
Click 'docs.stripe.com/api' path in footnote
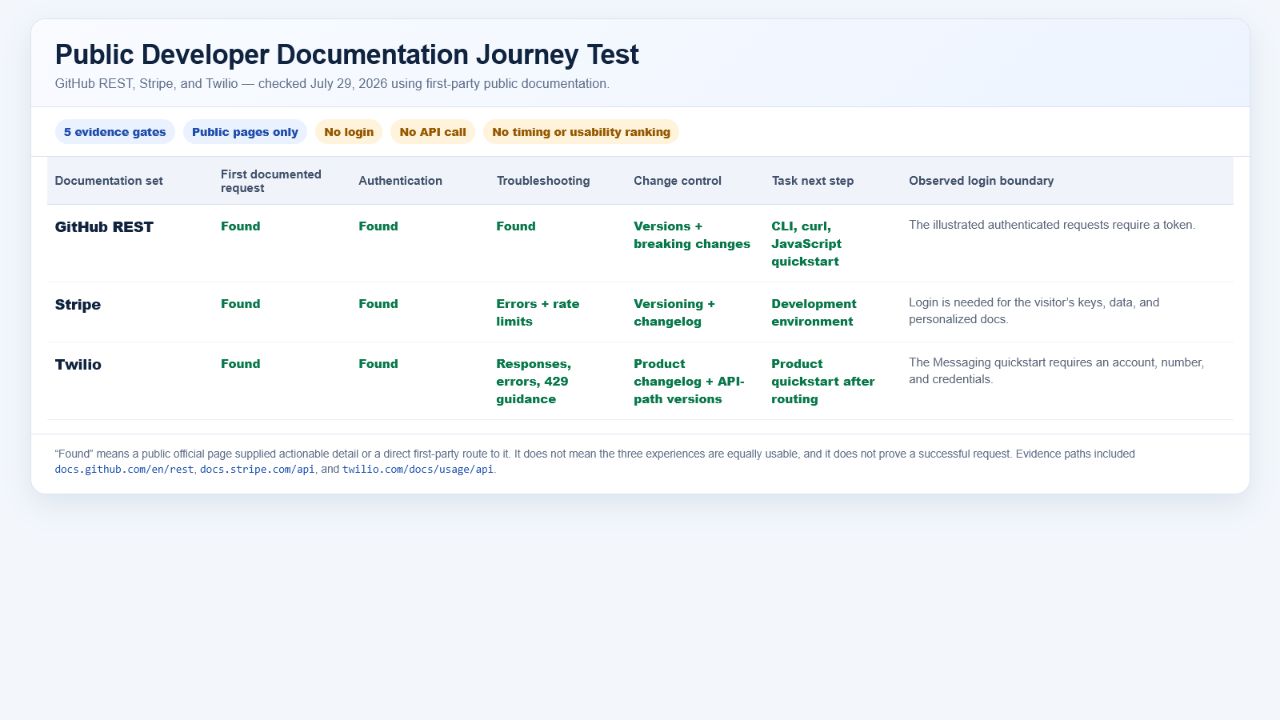tap(255, 470)
